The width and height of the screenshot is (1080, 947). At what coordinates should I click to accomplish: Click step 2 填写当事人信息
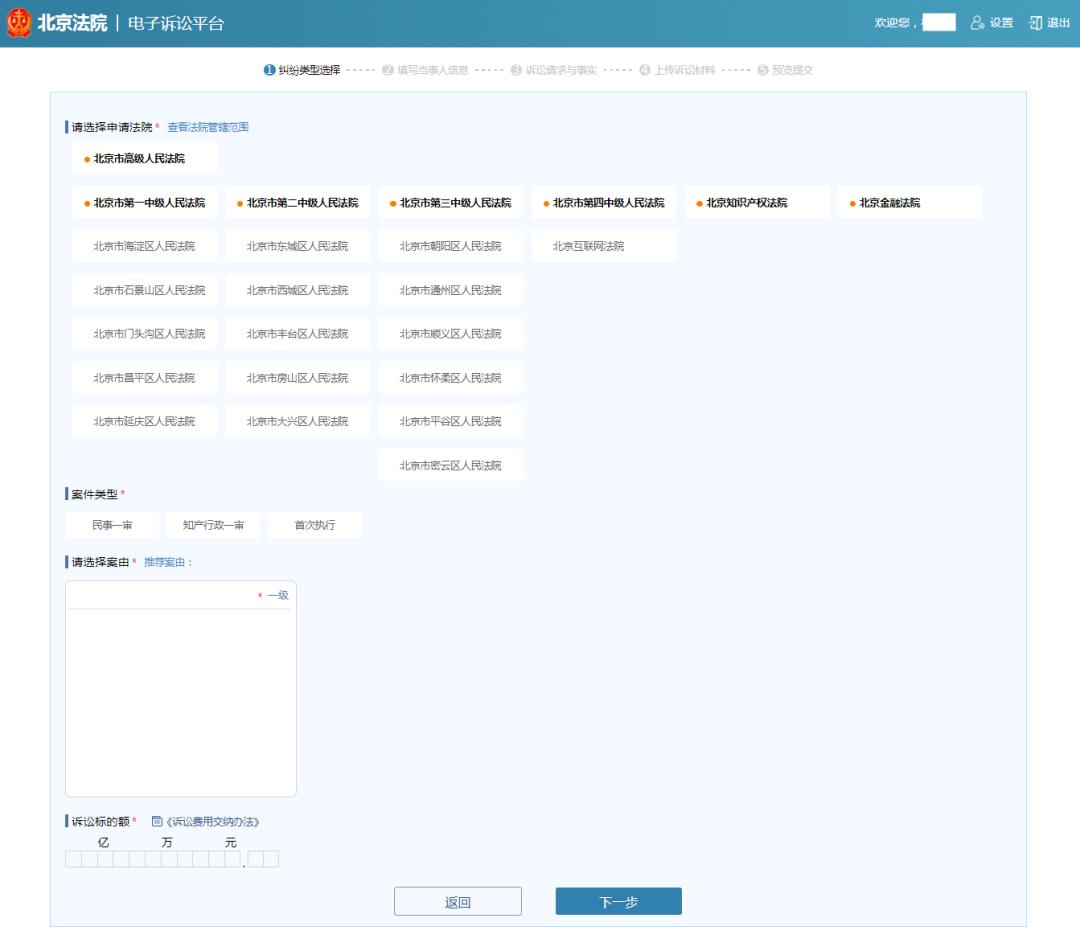click(x=426, y=70)
